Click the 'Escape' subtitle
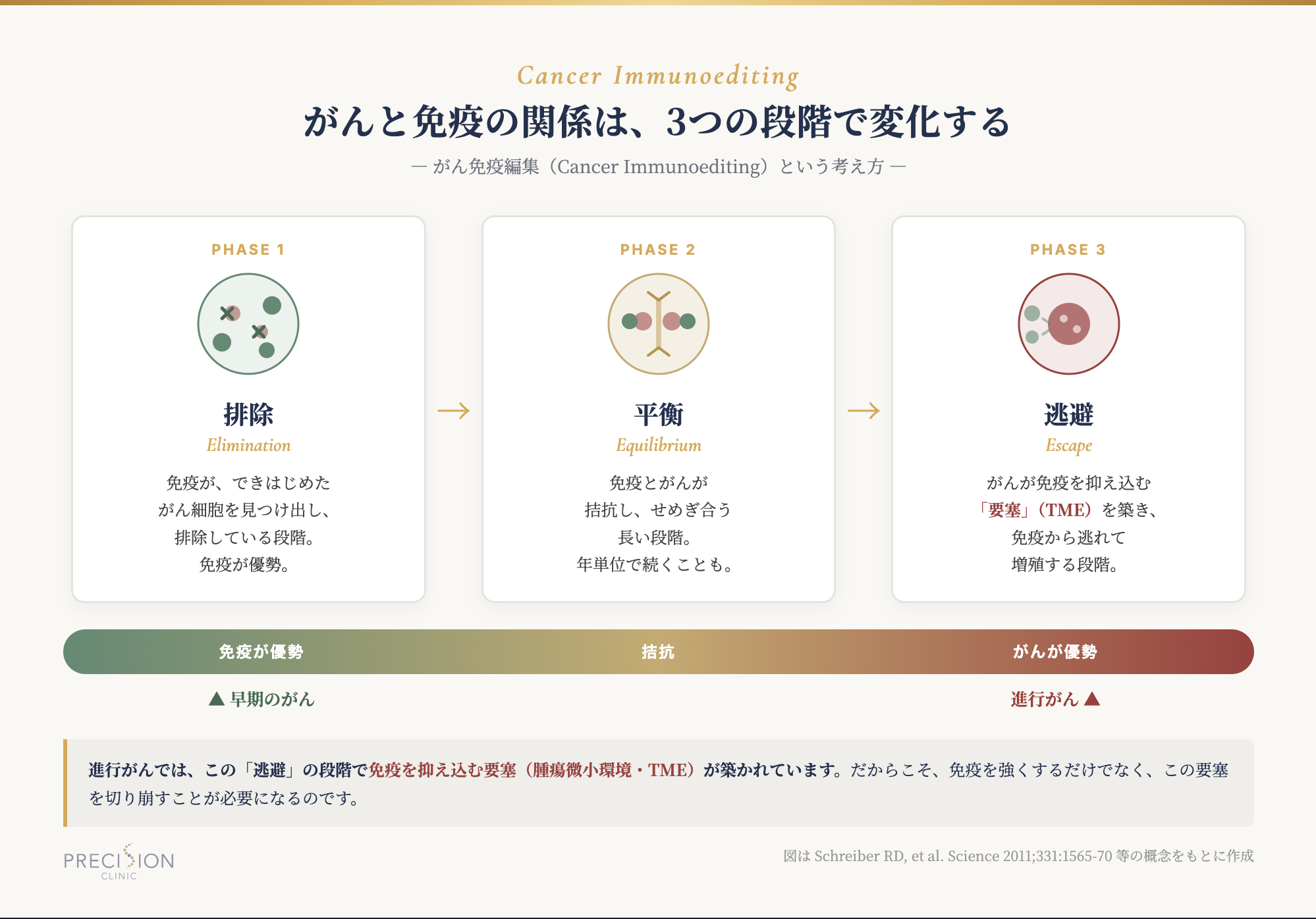The height and width of the screenshot is (919, 1316). (x=1068, y=446)
